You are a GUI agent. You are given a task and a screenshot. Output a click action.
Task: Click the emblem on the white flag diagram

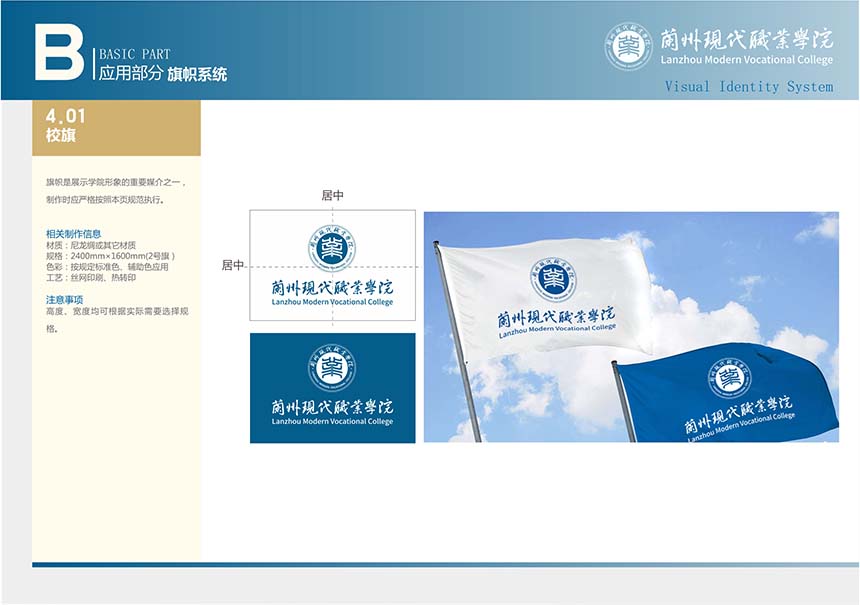click(x=332, y=249)
